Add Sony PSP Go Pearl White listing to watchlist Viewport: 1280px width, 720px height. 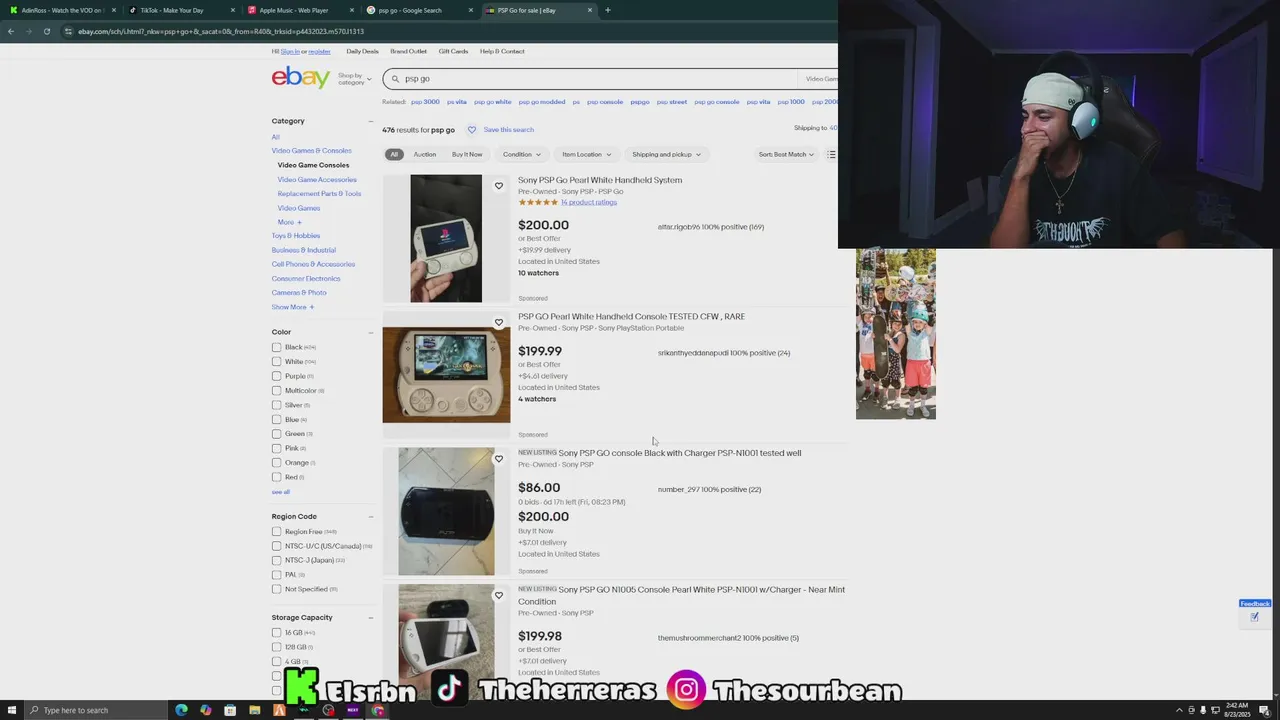click(499, 186)
